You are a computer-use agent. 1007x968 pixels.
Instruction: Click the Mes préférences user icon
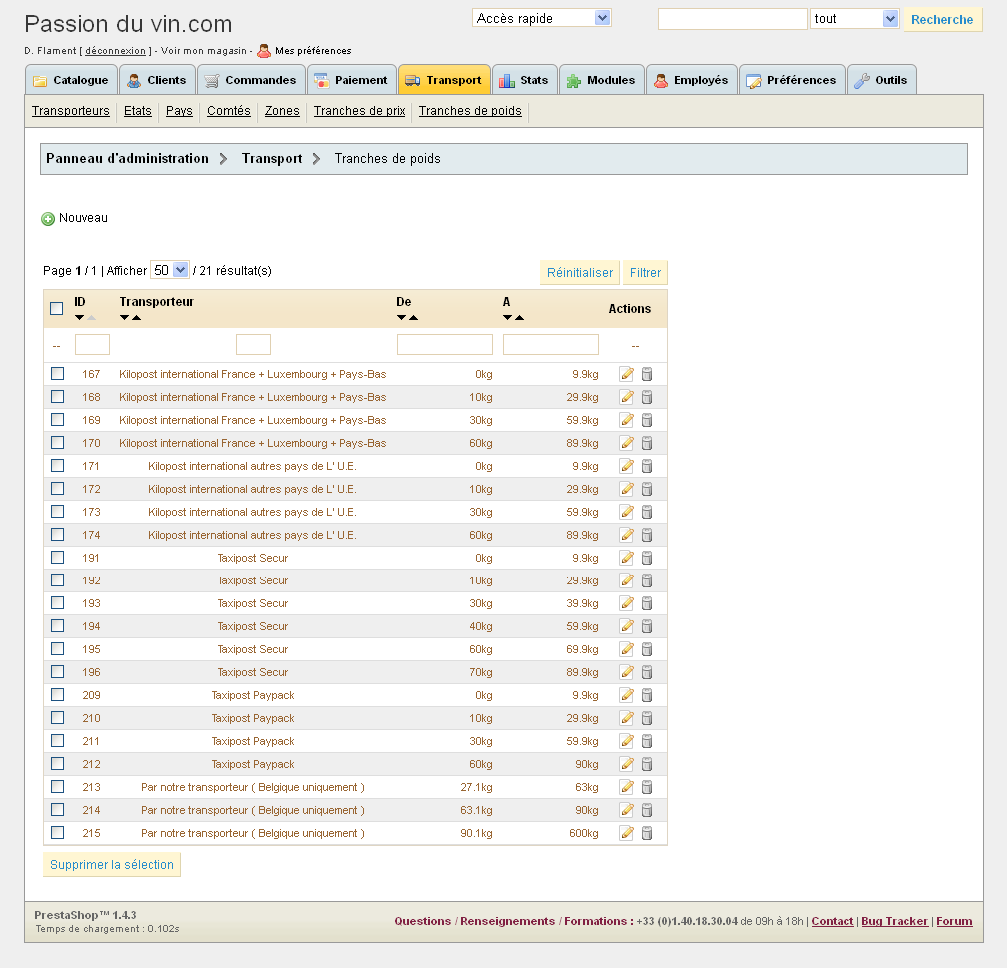click(x=264, y=50)
